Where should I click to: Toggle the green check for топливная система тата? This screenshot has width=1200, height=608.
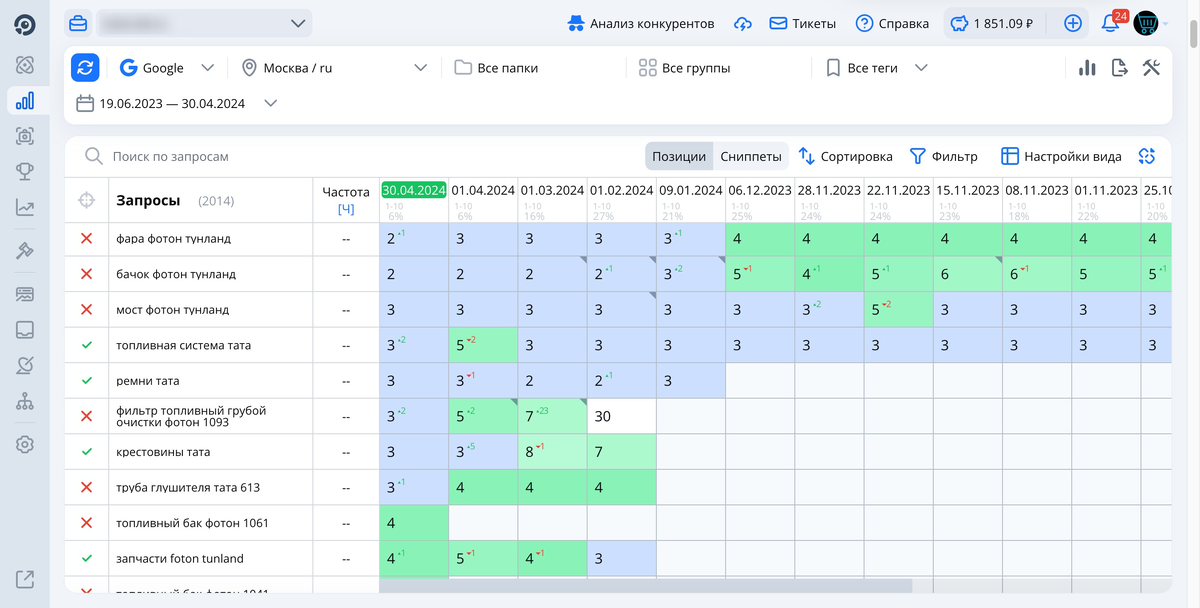[86, 345]
